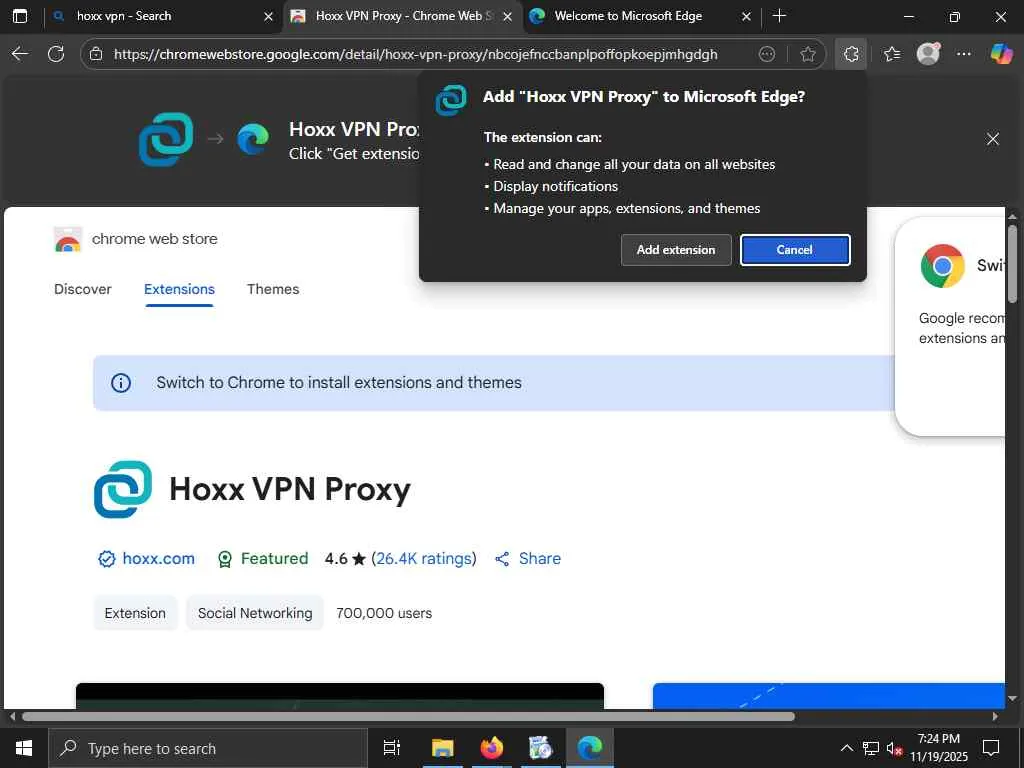Open the notification center icon
Viewport: 1024px width, 768px height.
[991, 748]
